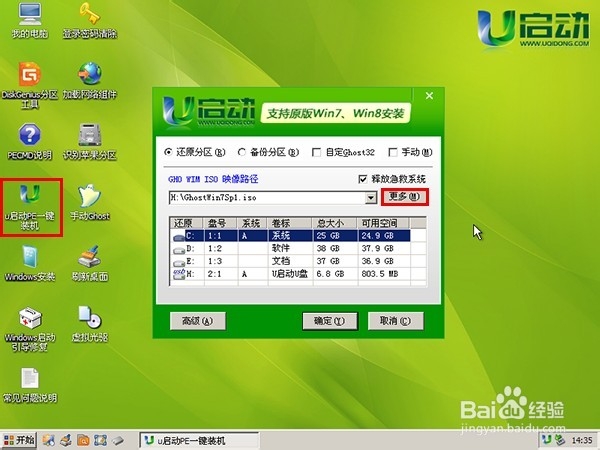Image resolution: width=600 pixels, height=450 pixels.
Task: Click 刷新桌面 brush icon
Action: click(x=90, y=263)
